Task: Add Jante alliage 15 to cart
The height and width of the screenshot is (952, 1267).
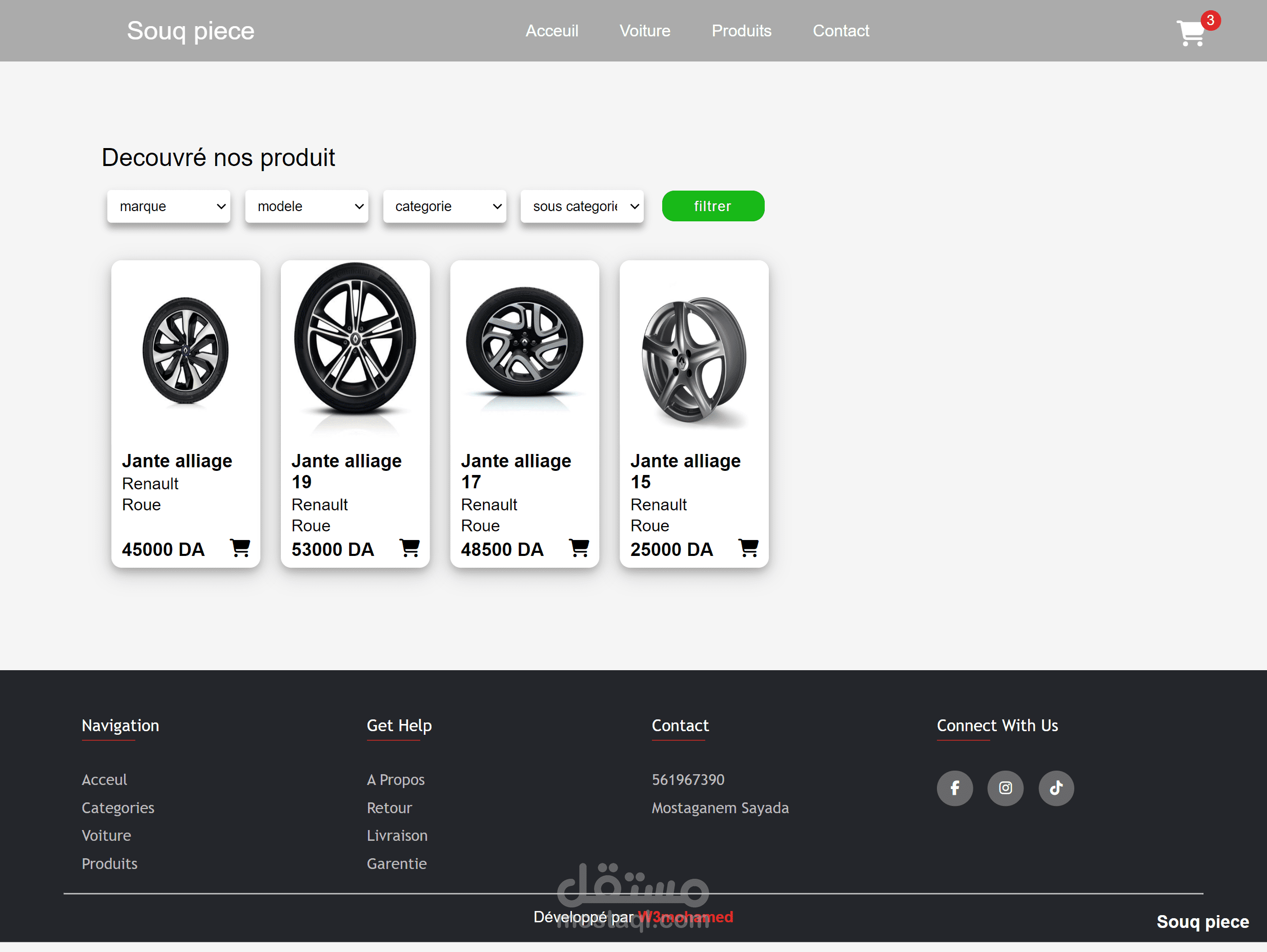Action: 749,548
